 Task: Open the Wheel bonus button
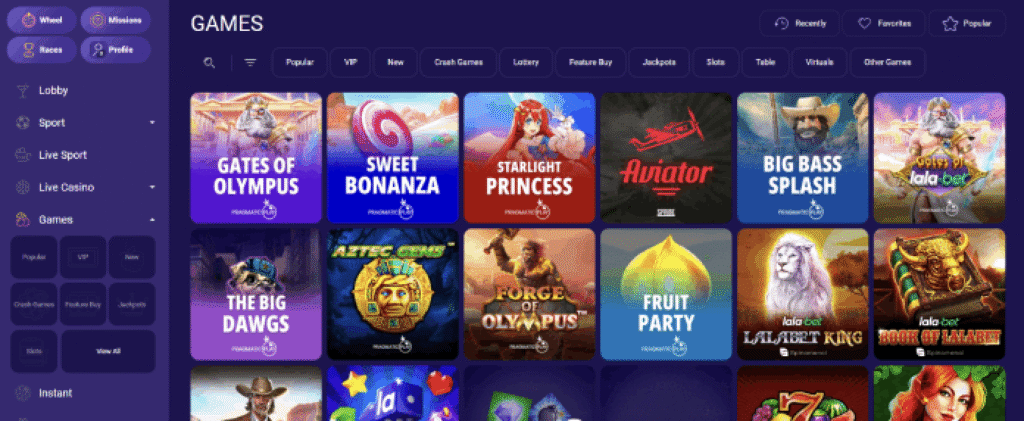42,20
